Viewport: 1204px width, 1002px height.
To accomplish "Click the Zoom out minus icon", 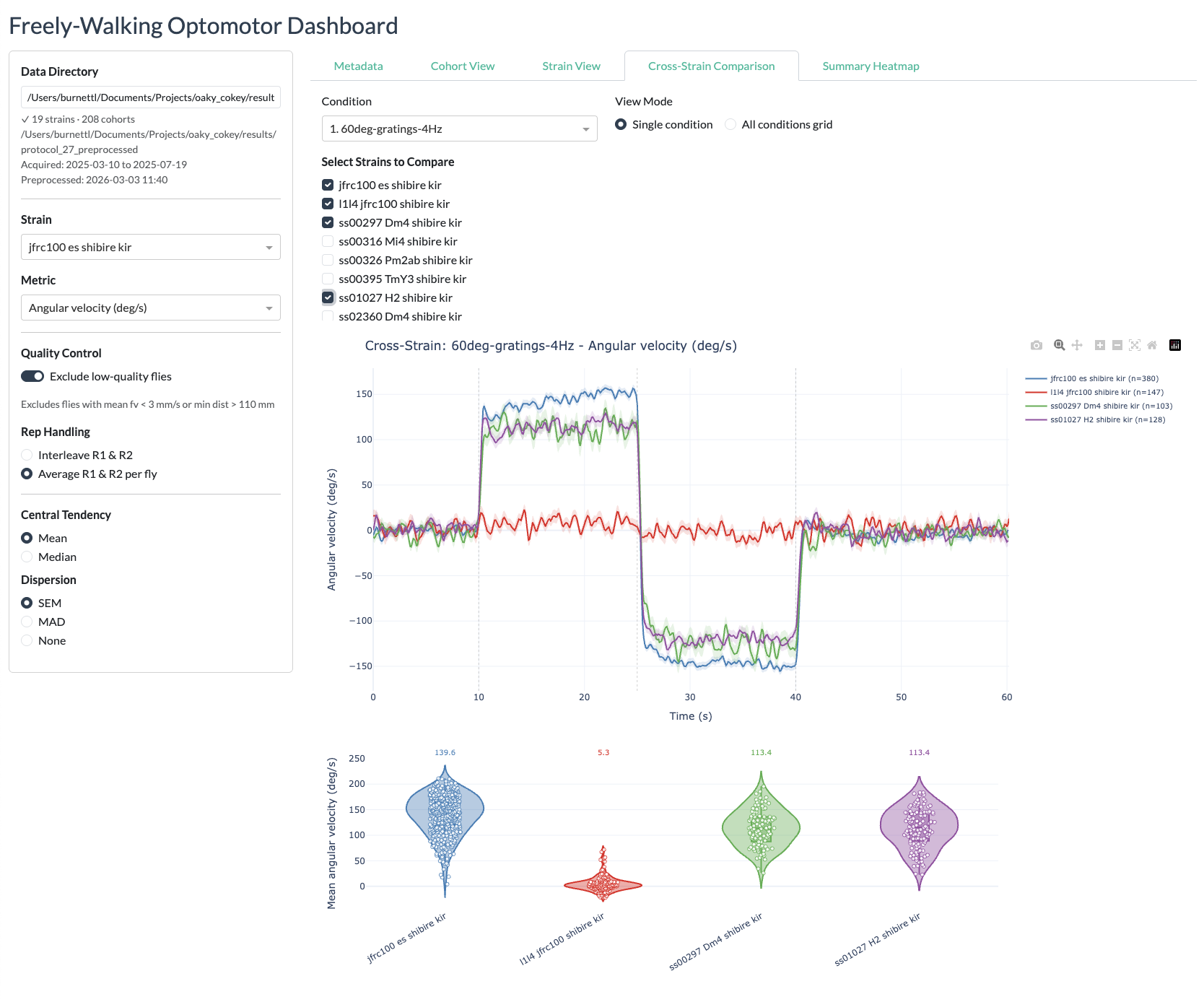I will (1117, 345).
